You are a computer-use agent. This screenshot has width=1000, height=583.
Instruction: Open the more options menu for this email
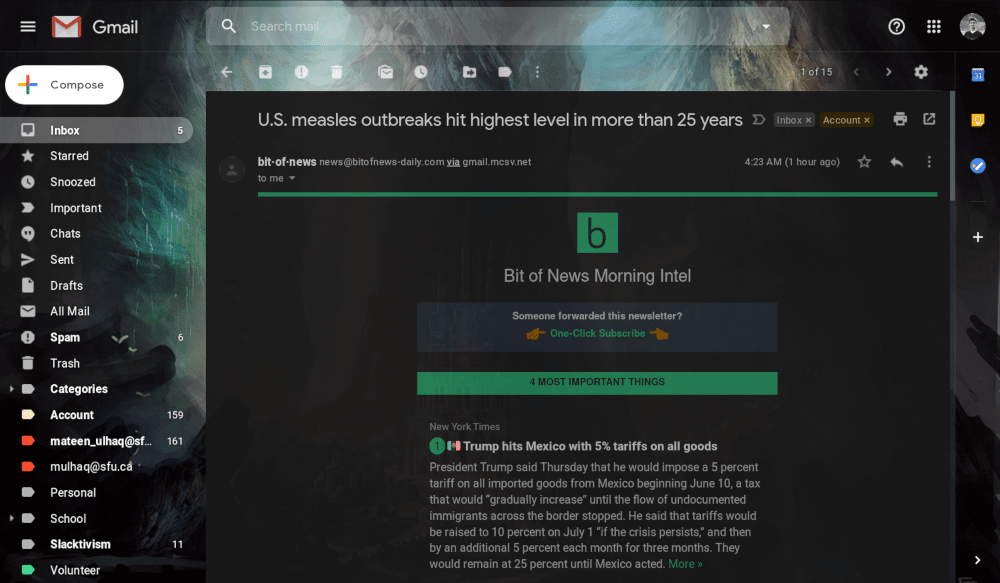pyautogui.click(x=929, y=161)
